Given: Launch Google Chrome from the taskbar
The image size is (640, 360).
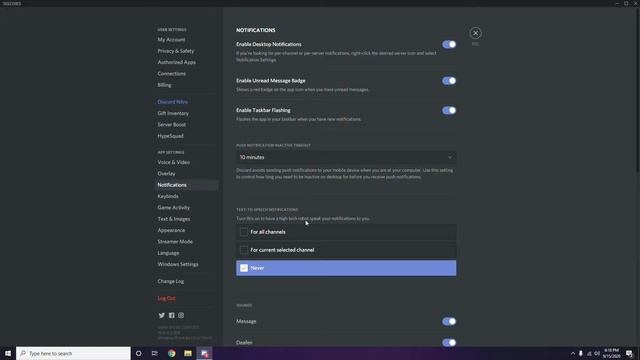Looking at the screenshot, I should tap(171, 353).
